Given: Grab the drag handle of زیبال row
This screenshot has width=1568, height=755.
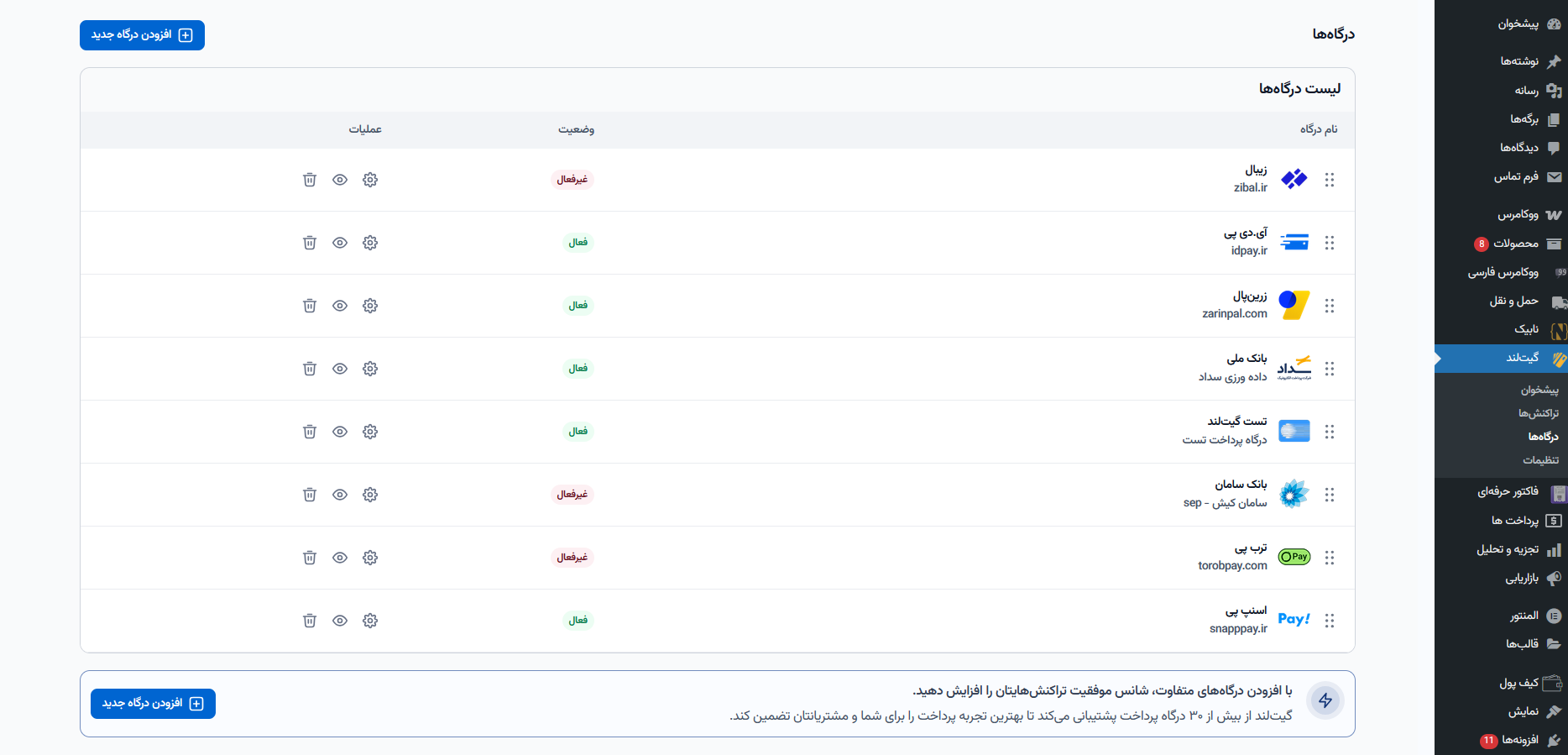Looking at the screenshot, I should click(1330, 180).
